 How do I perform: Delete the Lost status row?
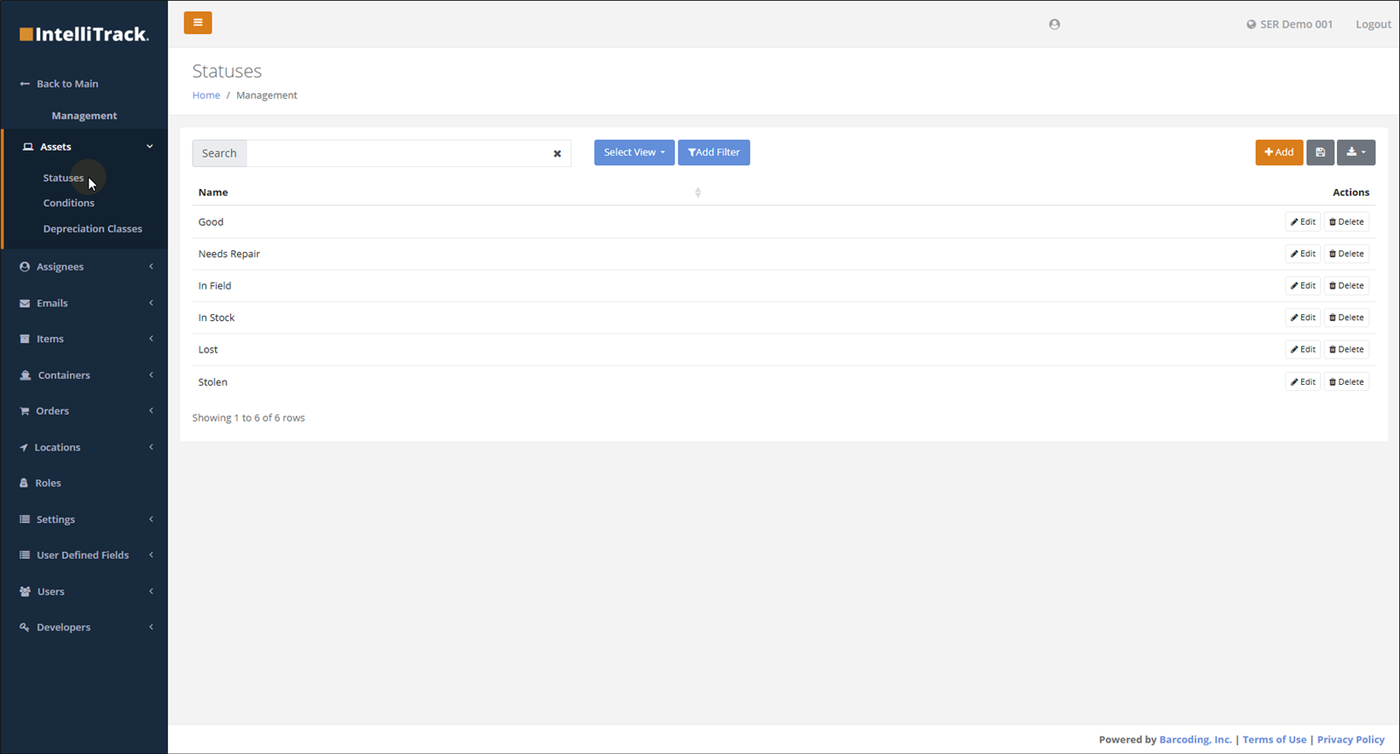click(x=1346, y=350)
